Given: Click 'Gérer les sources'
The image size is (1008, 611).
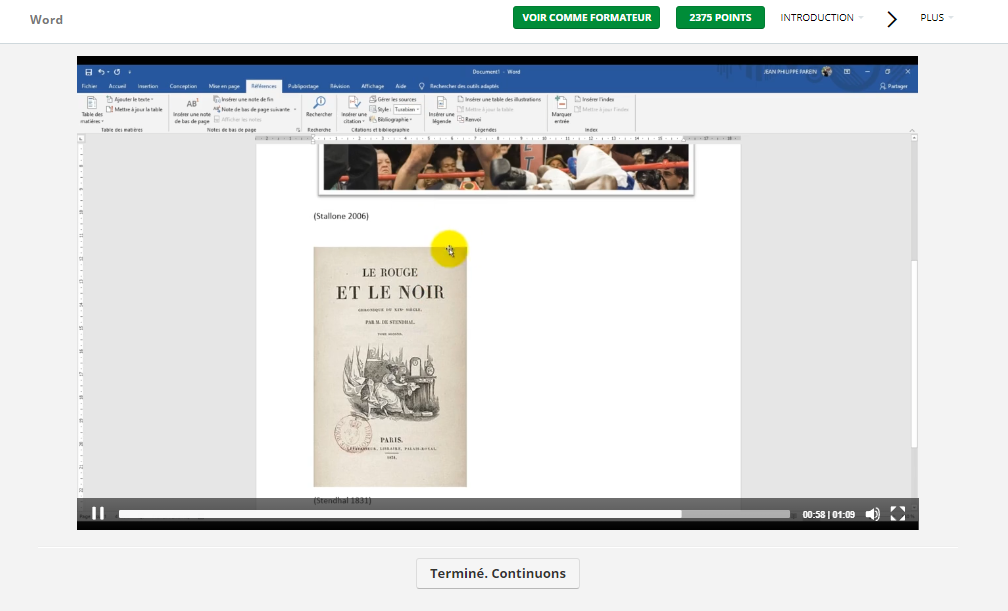Looking at the screenshot, I should coord(393,100).
